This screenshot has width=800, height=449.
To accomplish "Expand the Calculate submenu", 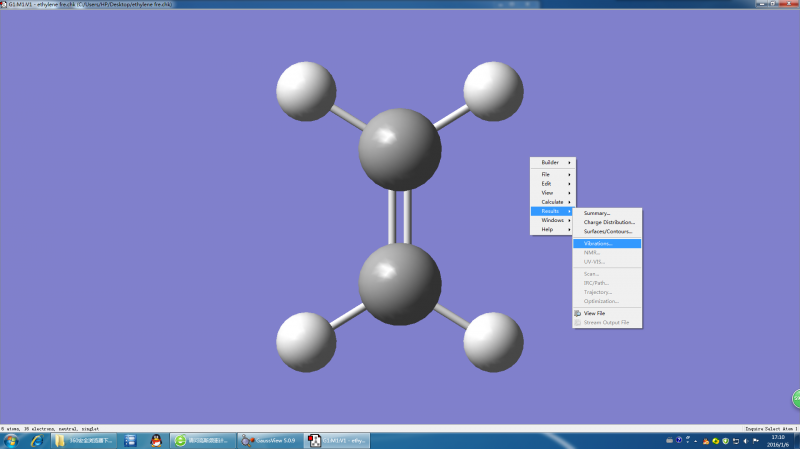I will coord(552,202).
